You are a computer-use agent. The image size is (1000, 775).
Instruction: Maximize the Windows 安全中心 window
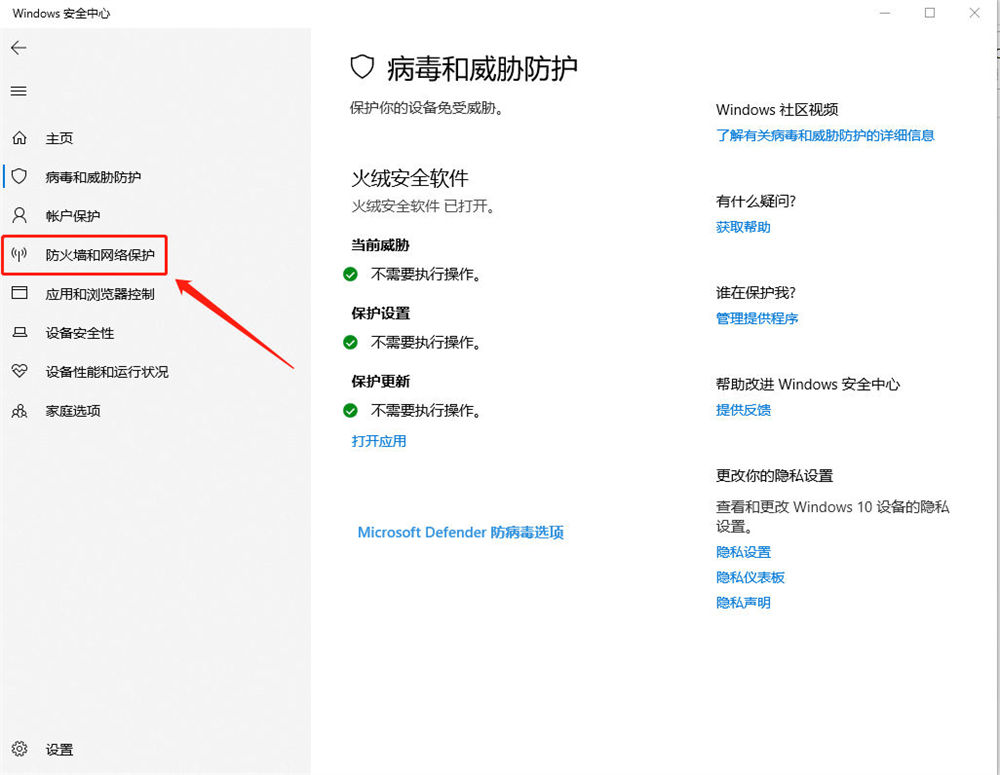point(930,13)
